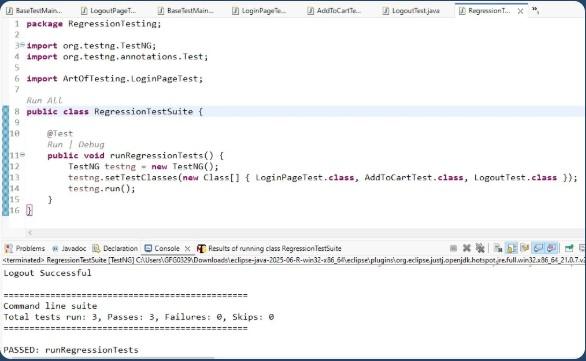Viewport: 586px width, 361px height.
Task: Open the Problems view tab
Action: (25, 249)
